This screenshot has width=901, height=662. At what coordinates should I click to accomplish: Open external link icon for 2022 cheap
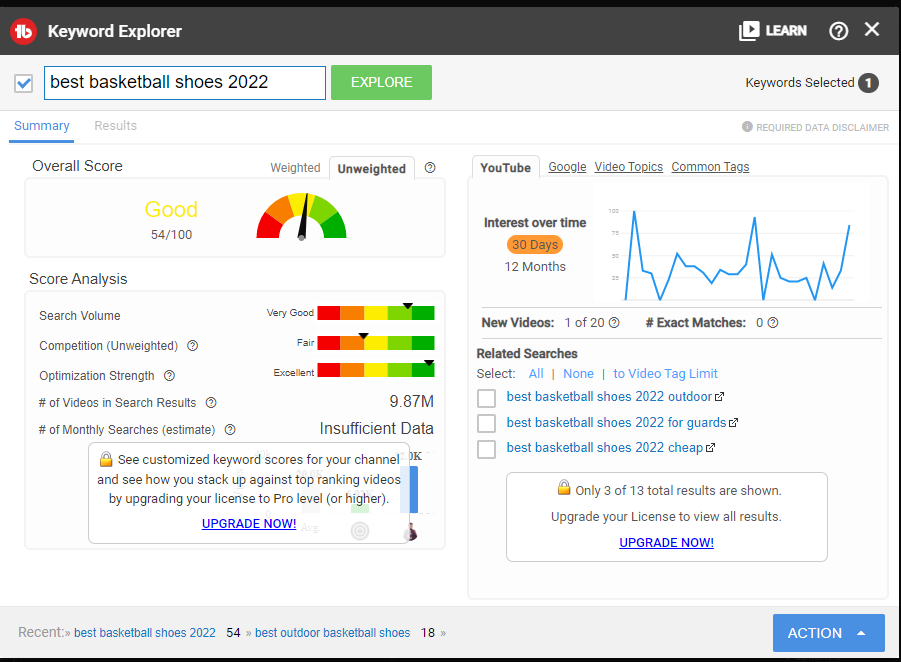point(710,448)
